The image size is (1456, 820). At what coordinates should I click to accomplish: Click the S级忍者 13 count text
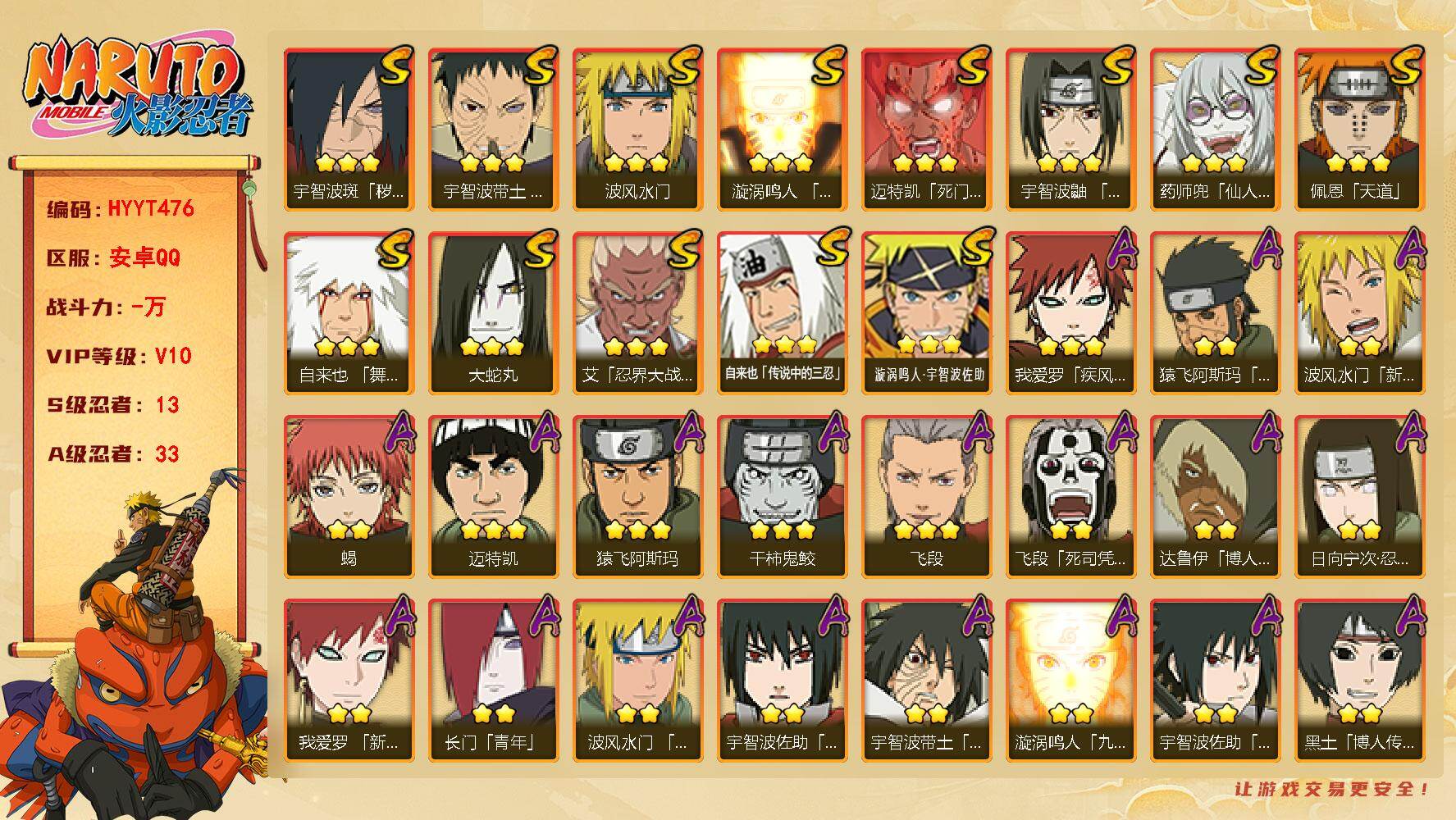[113, 405]
